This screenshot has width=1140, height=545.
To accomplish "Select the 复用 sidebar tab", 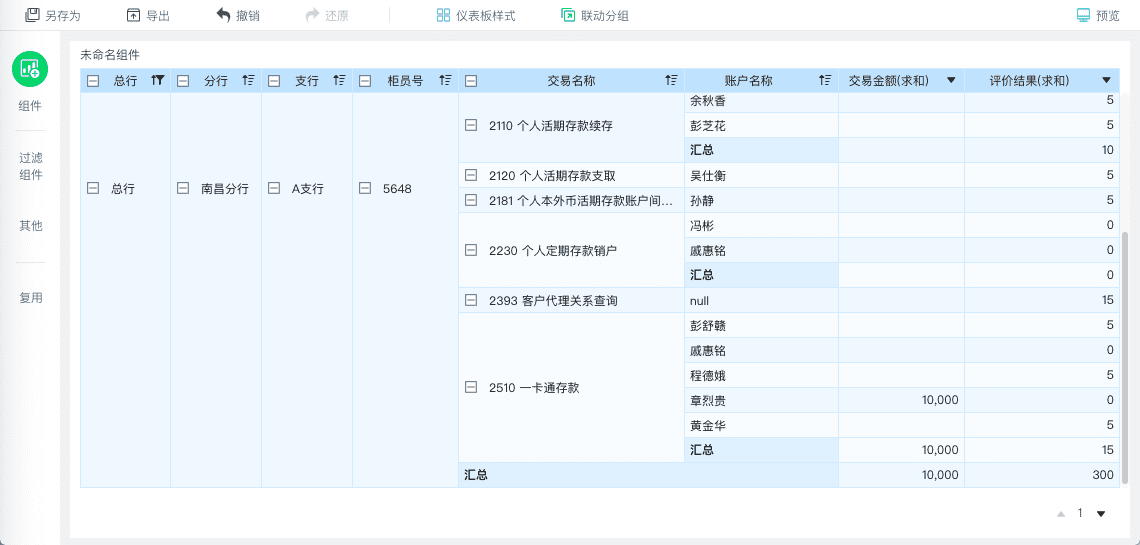I will (31, 298).
